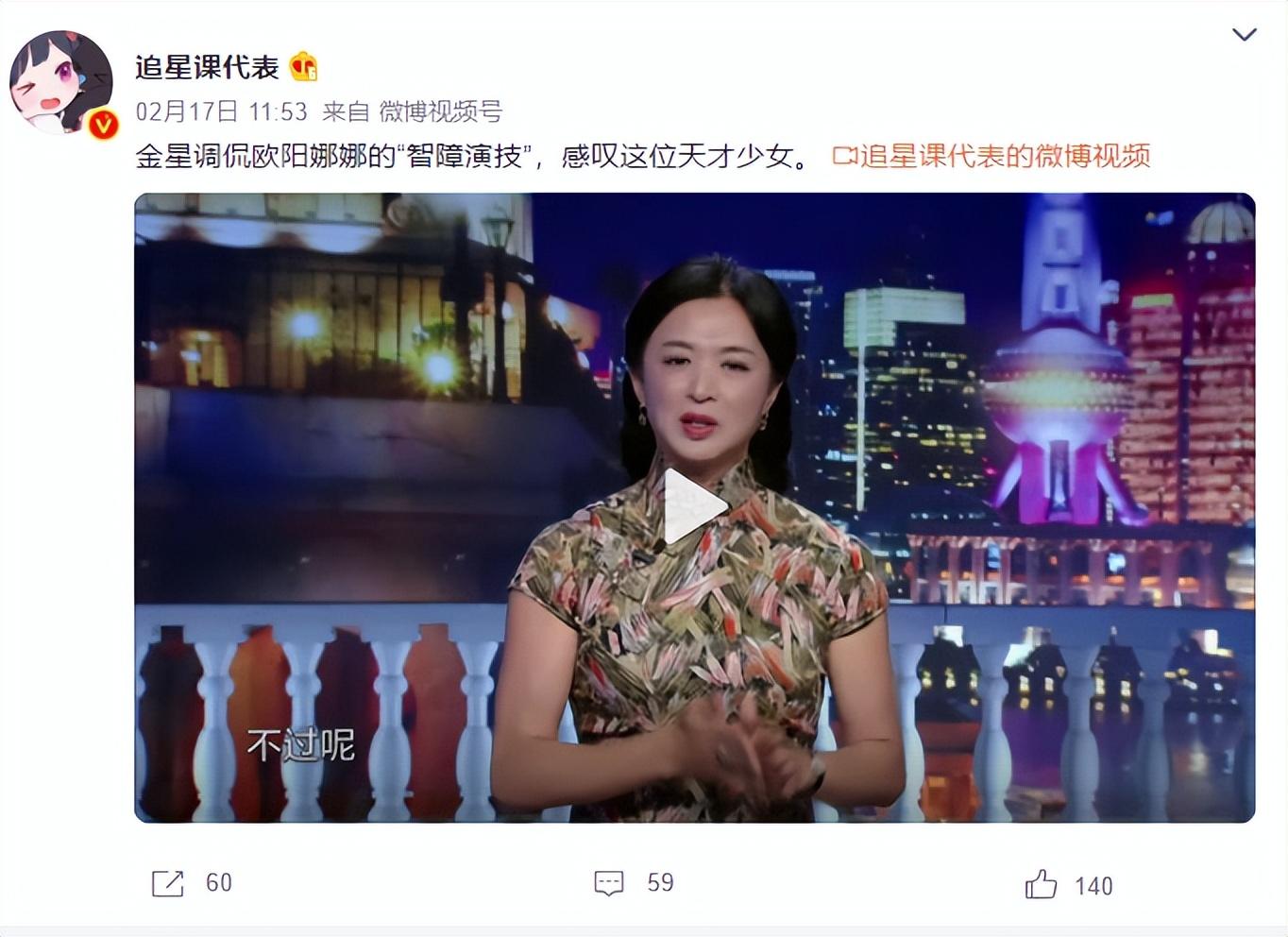Click the like count 140
1288x937 pixels.
pyautogui.click(x=1093, y=886)
